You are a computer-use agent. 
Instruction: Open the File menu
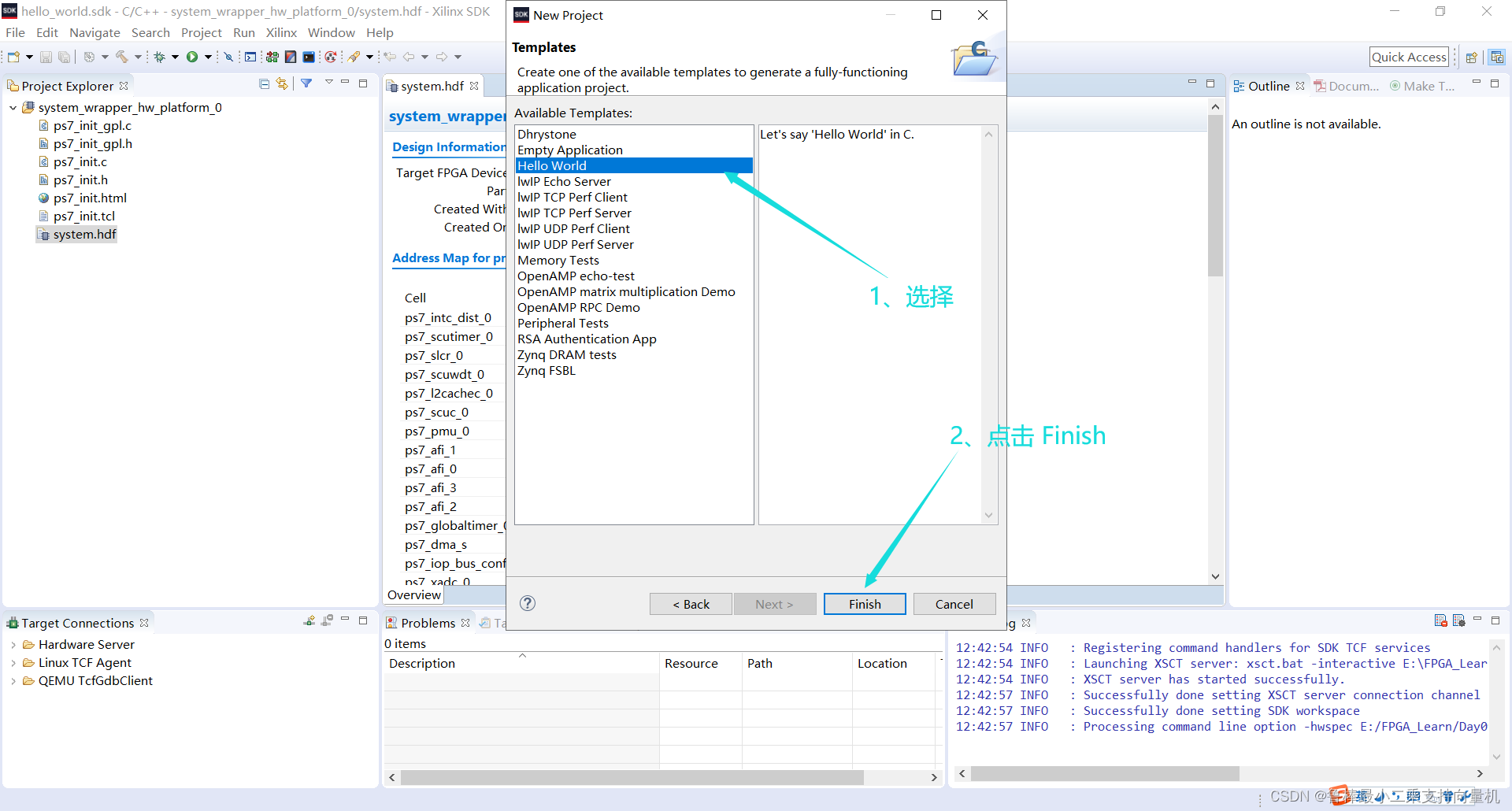point(15,32)
